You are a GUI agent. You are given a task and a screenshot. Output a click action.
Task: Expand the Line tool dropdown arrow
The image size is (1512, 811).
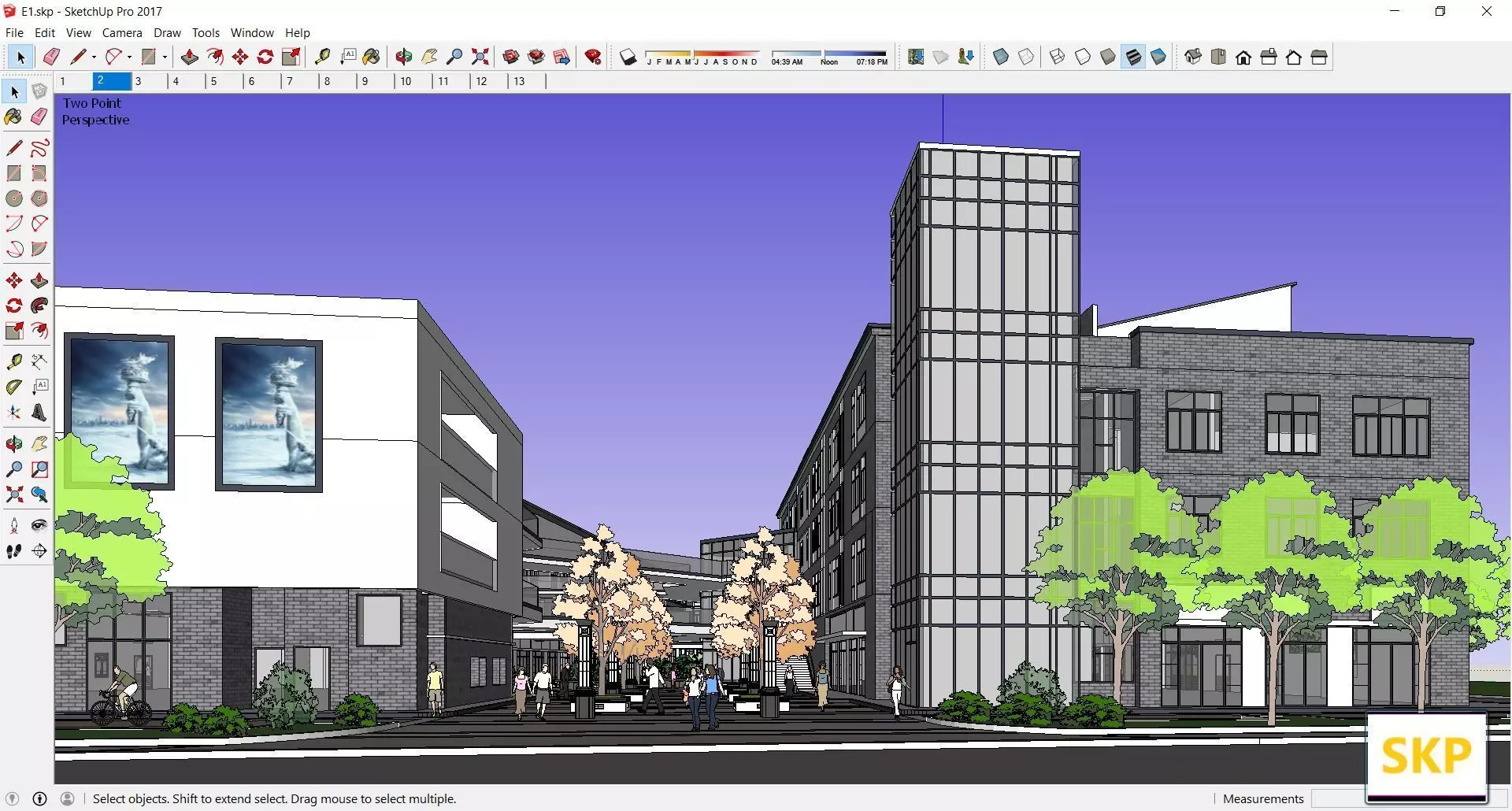click(94, 57)
